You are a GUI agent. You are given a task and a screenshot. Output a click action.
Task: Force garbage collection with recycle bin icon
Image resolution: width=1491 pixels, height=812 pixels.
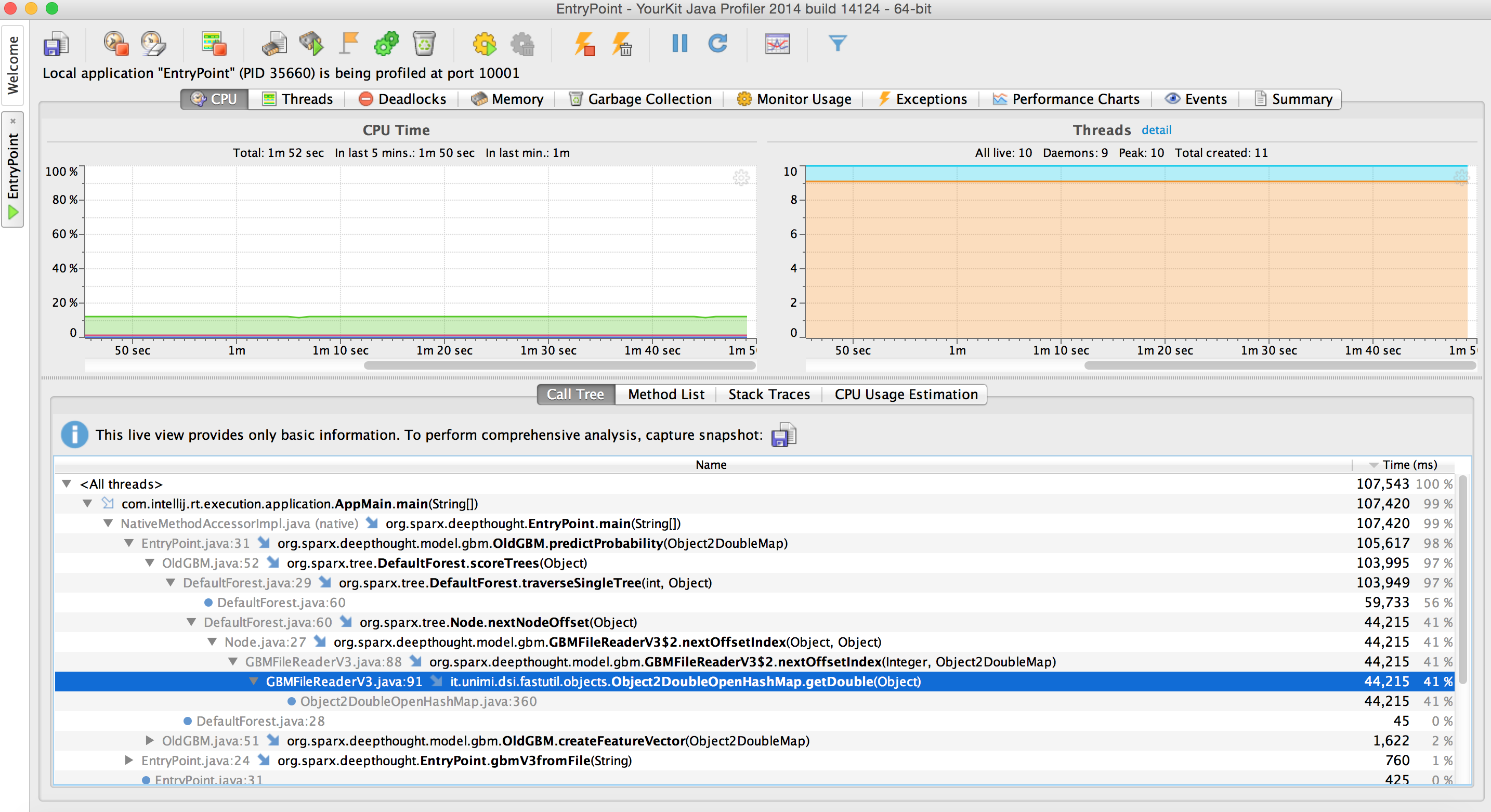[424, 44]
